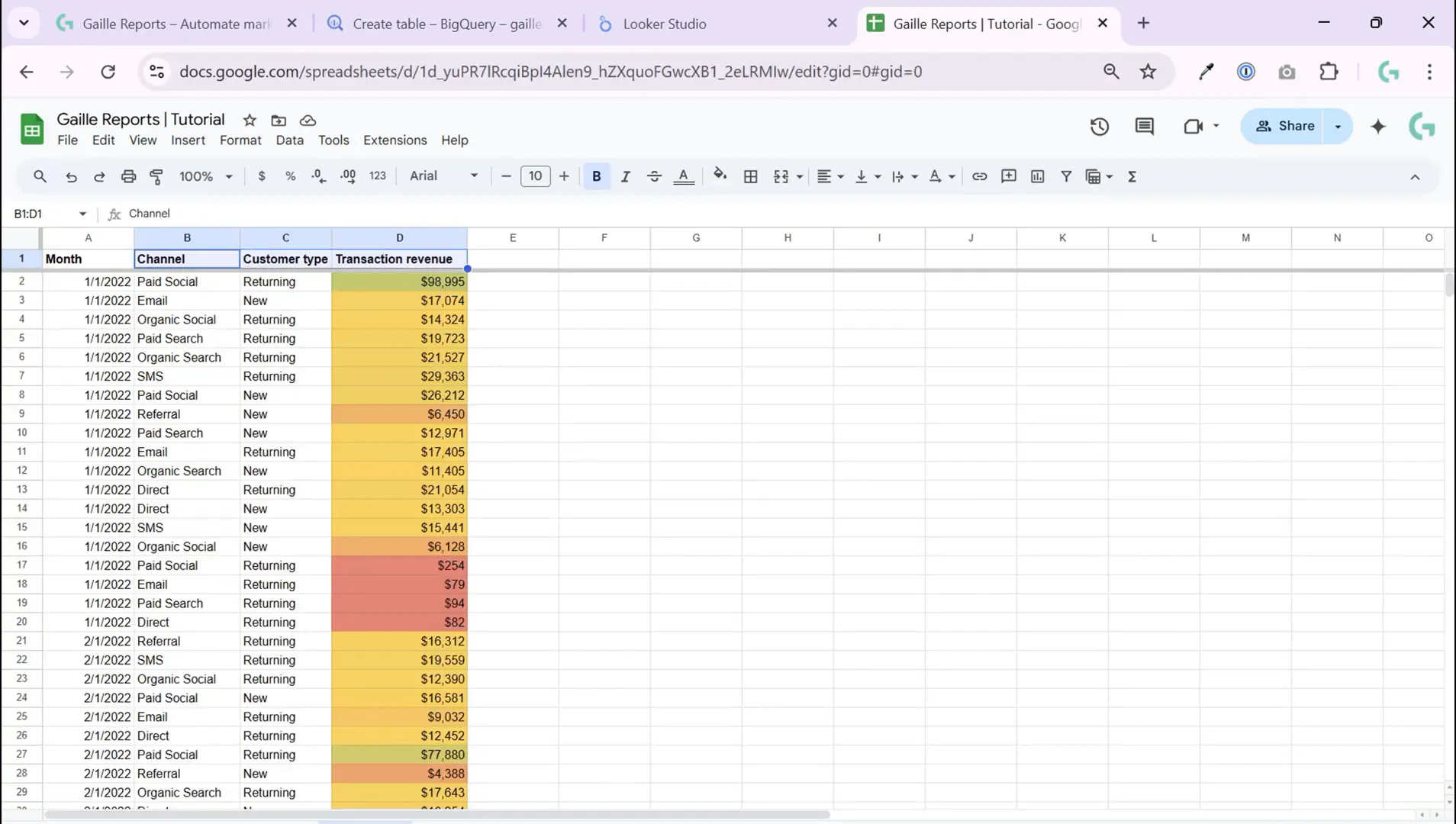Viewport: 1456px width, 824px height.
Task: Expand merge cells type arrow
Action: [x=800, y=176]
